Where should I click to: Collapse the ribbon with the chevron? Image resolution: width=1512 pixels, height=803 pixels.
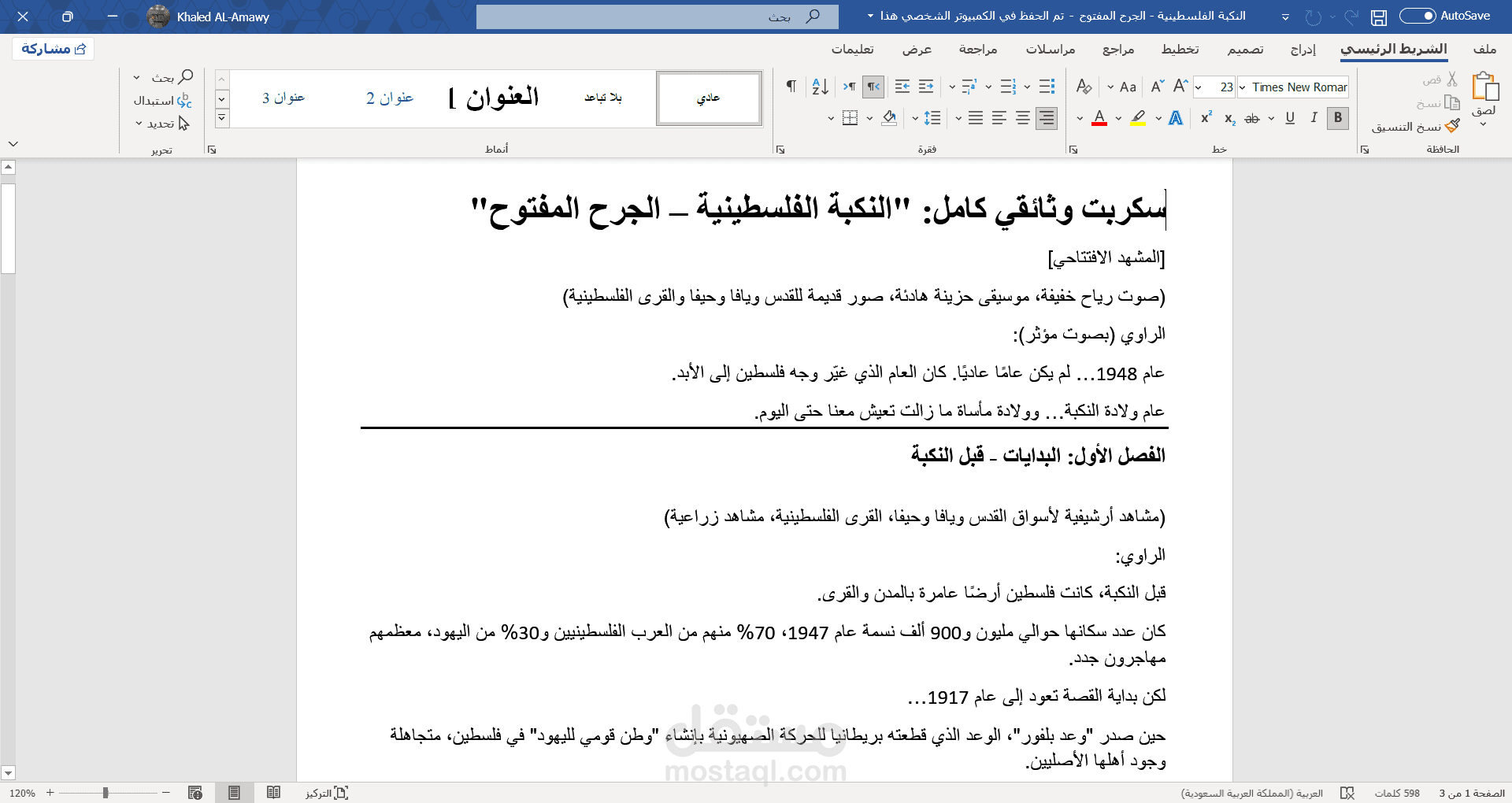pos(13,144)
